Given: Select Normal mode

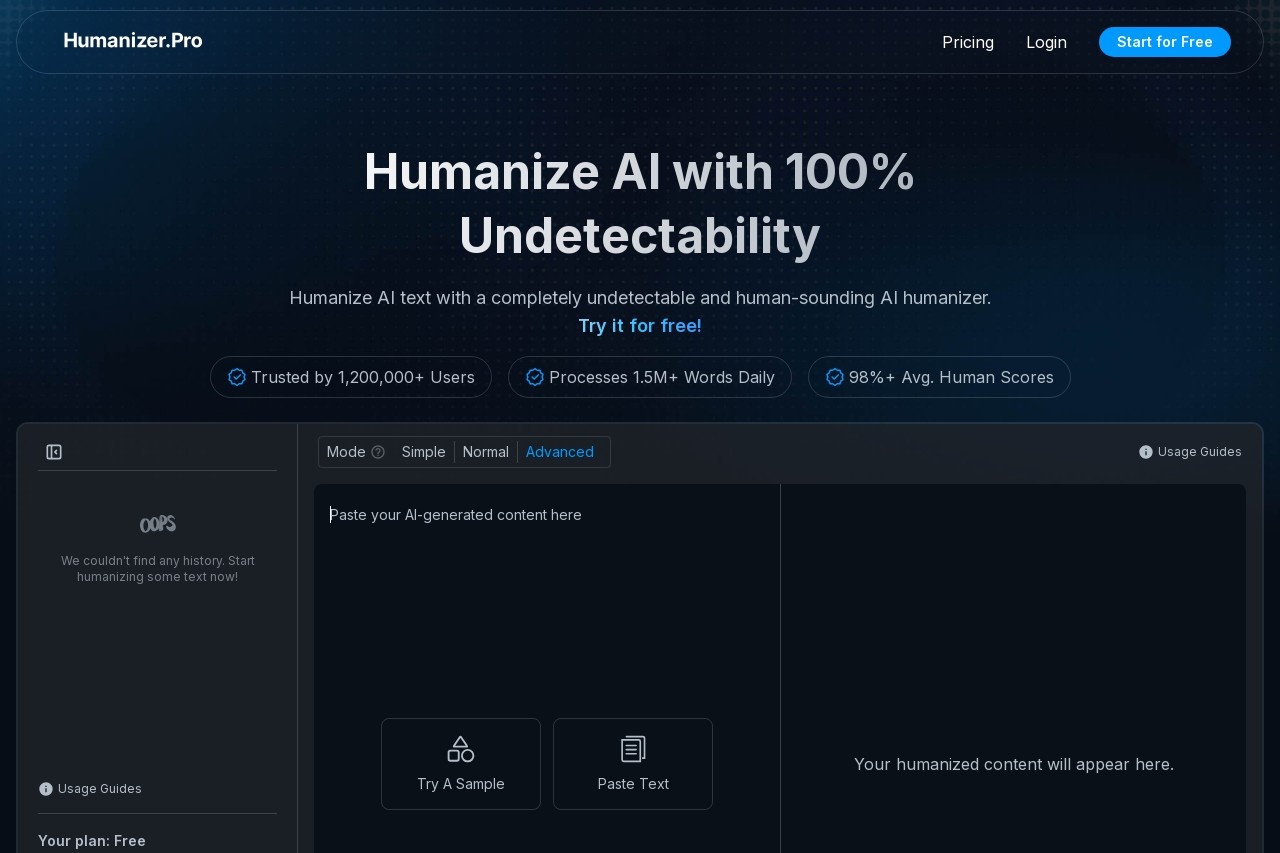Looking at the screenshot, I should tap(486, 452).
